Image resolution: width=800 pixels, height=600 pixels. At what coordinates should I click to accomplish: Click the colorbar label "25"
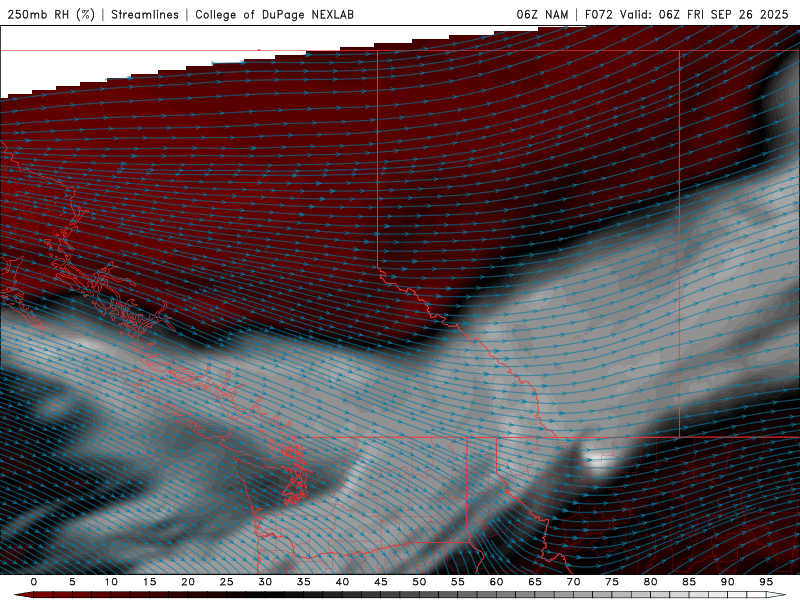click(x=227, y=582)
